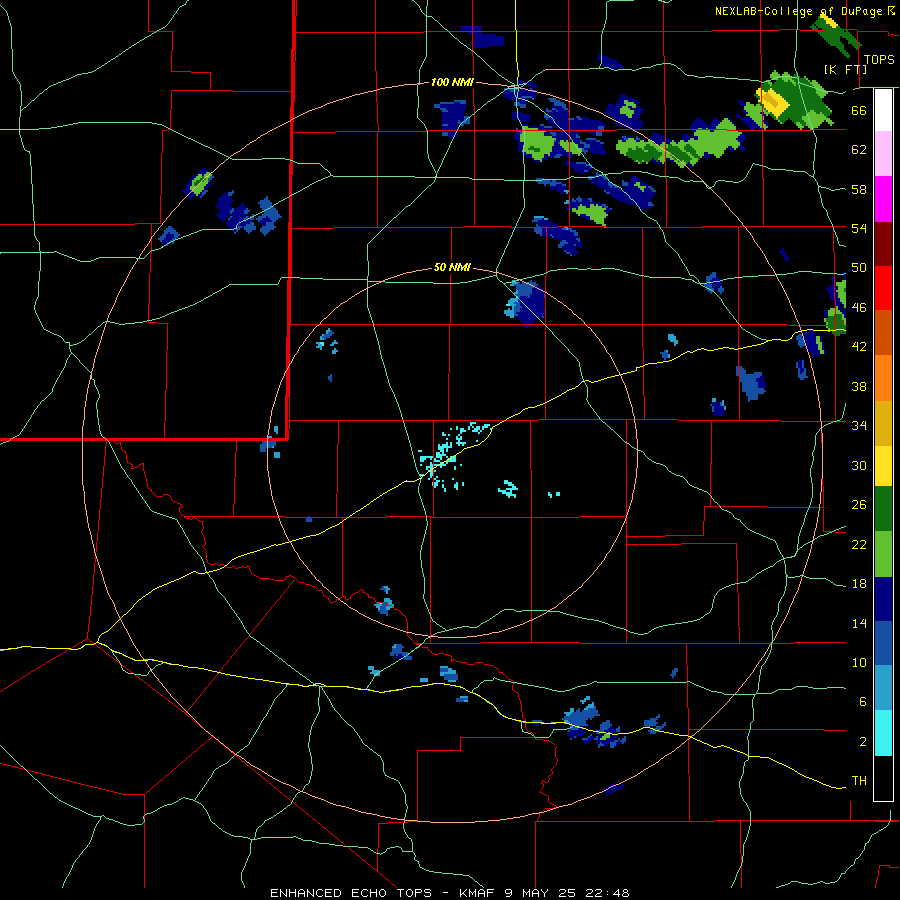This screenshot has width=900, height=900.
Task: Click the white swatch in the tops legend
Action: pyautogui.click(x=883, y=110)
